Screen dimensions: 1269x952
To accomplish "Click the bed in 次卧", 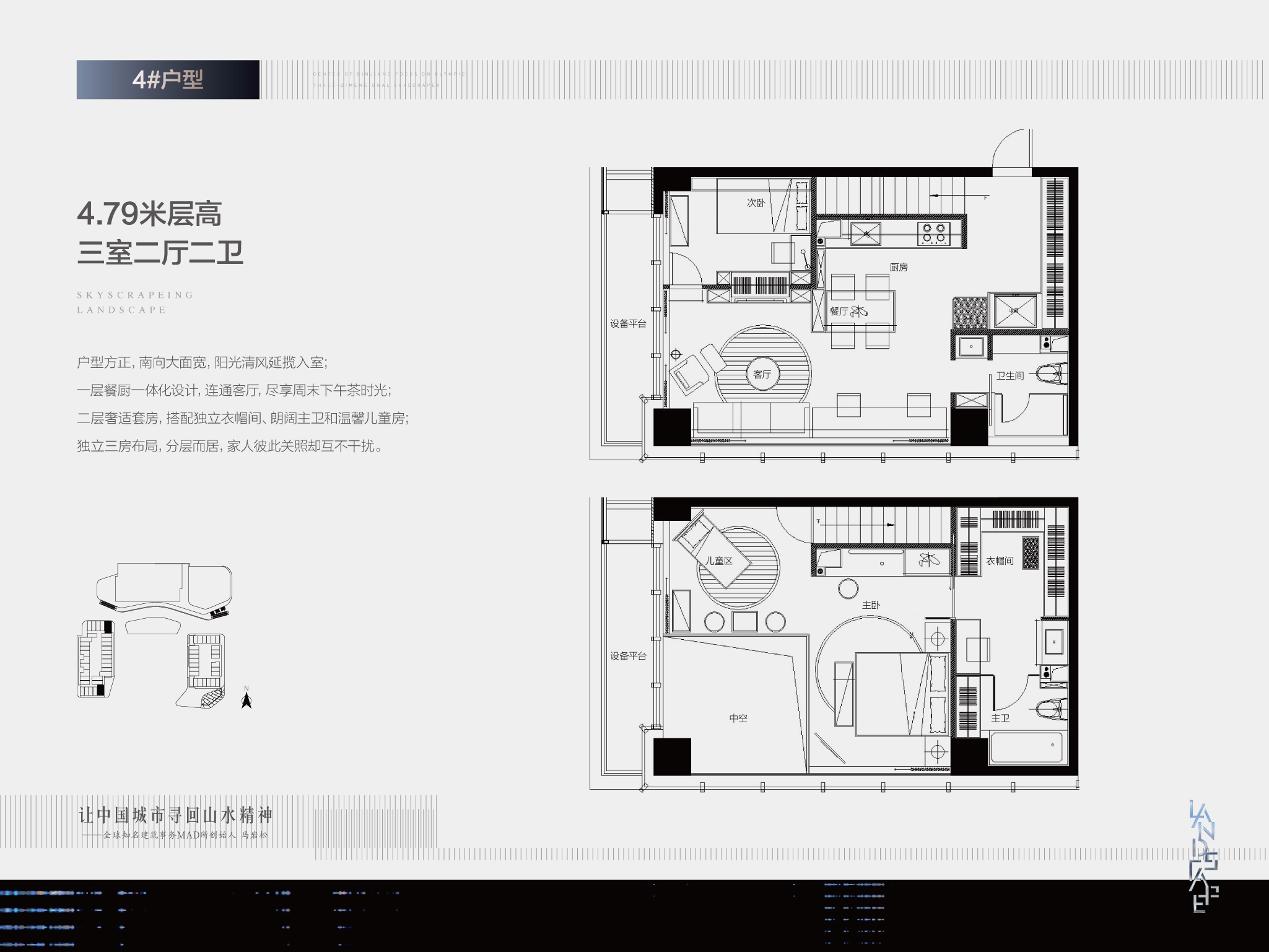I will point(763,206).
